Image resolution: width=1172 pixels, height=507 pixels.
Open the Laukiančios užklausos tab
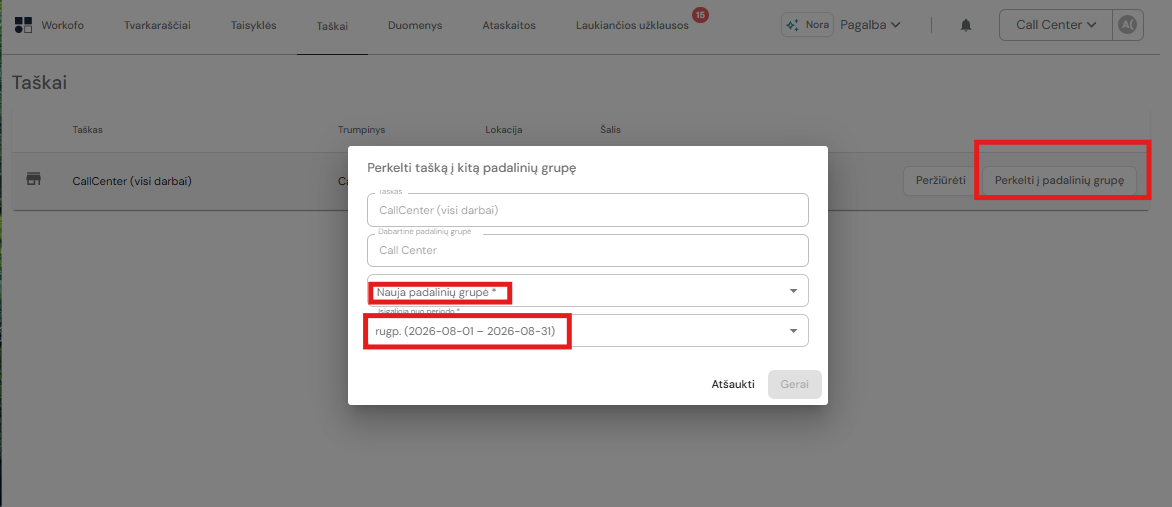click(632, 25)
